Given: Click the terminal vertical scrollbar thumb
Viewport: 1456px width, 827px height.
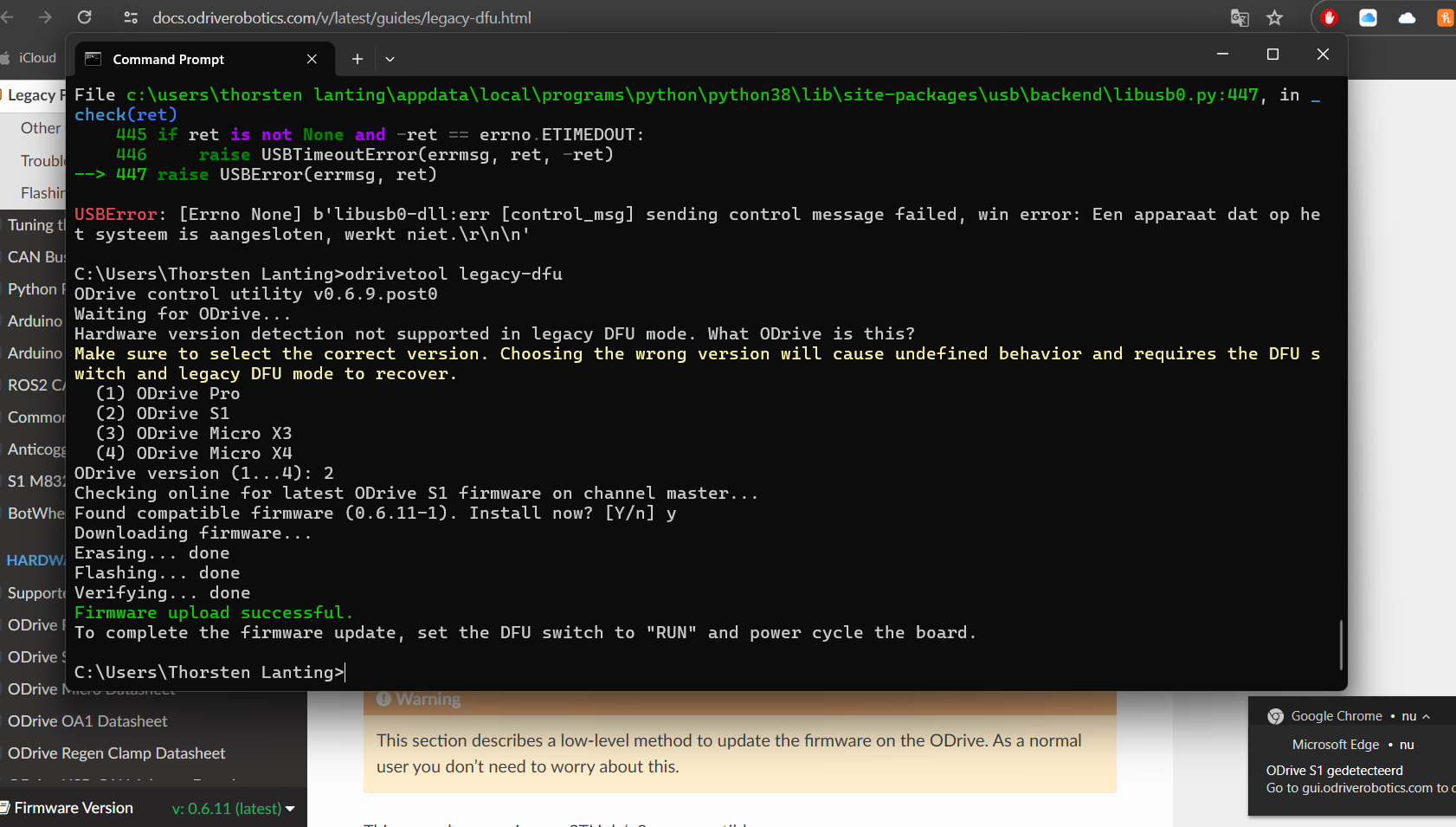Looking at the screenshot, I should (x=1341, y=644).
